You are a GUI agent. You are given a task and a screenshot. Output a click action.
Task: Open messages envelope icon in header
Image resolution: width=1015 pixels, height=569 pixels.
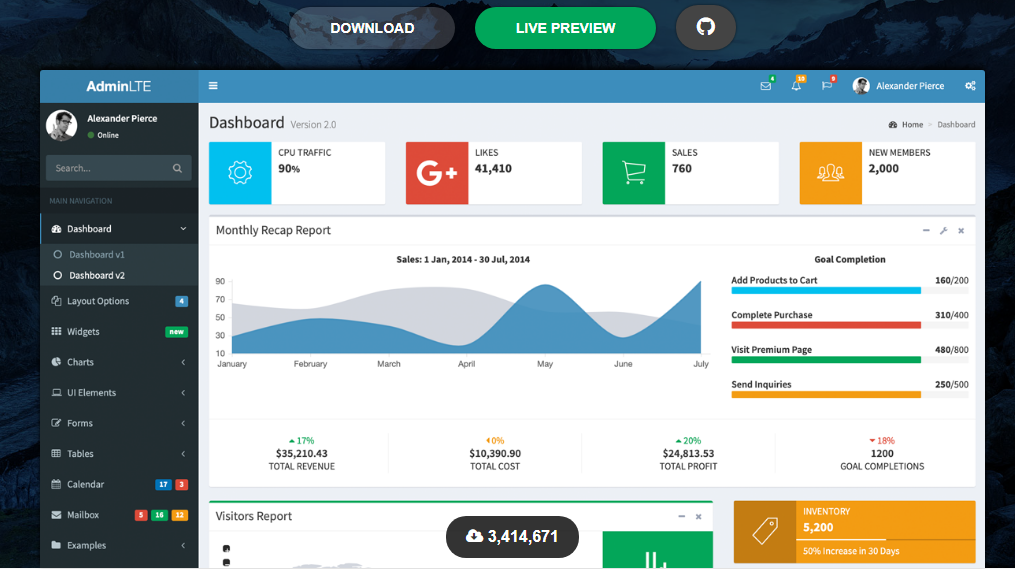point(766,85)
